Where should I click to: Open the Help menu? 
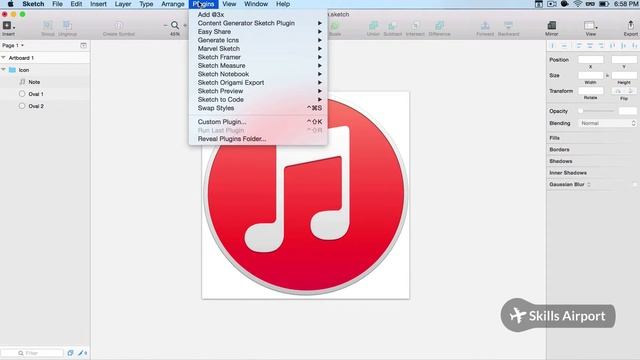pos(283,4)
